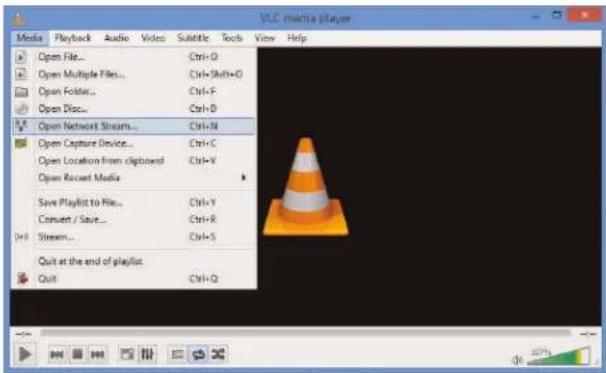606x373 pixels.
Task: Toggle fullscreen video icon
Action: pyautogui.click(x=127, y=354)
